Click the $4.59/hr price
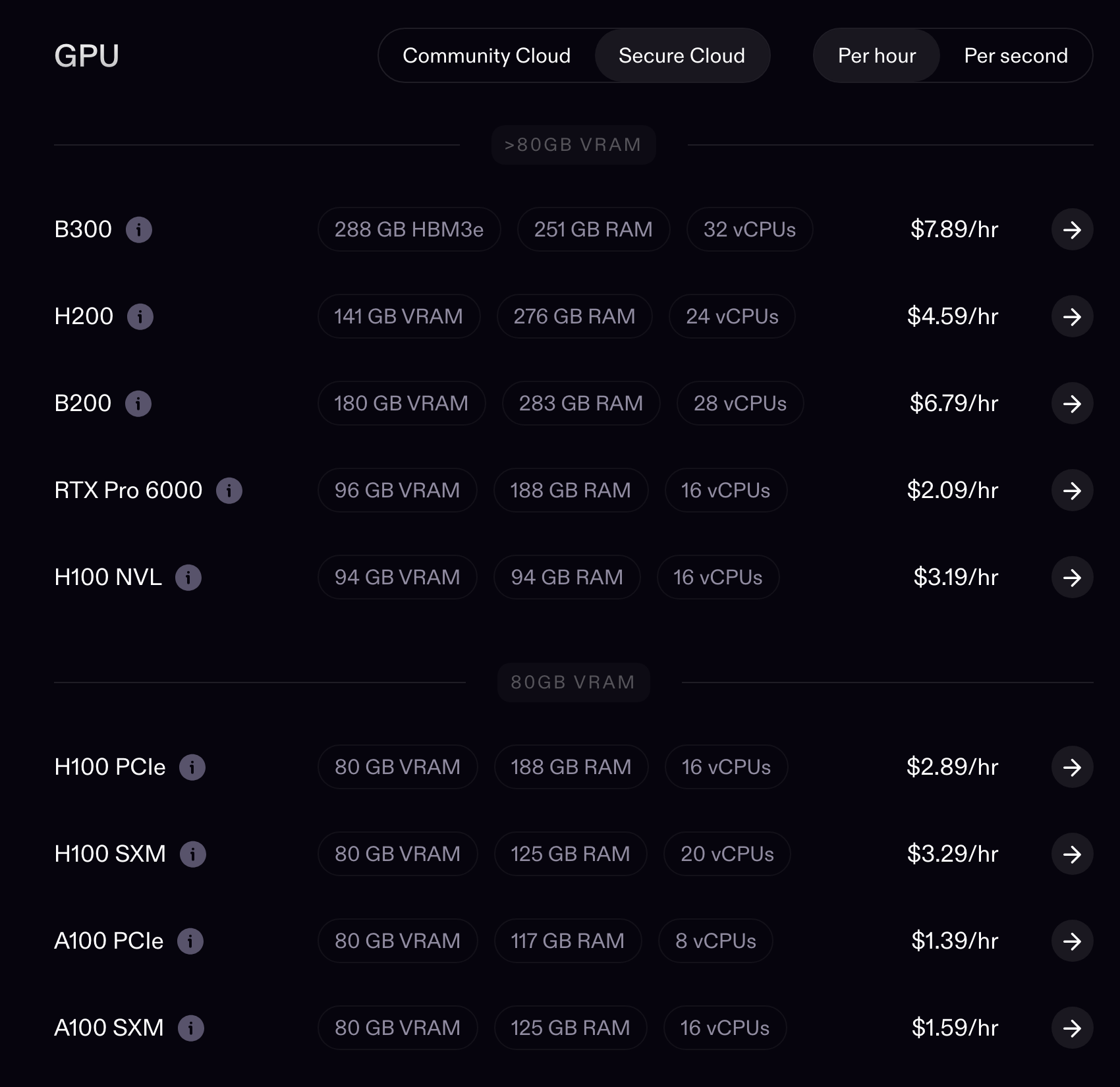 [x=953, y=316]
